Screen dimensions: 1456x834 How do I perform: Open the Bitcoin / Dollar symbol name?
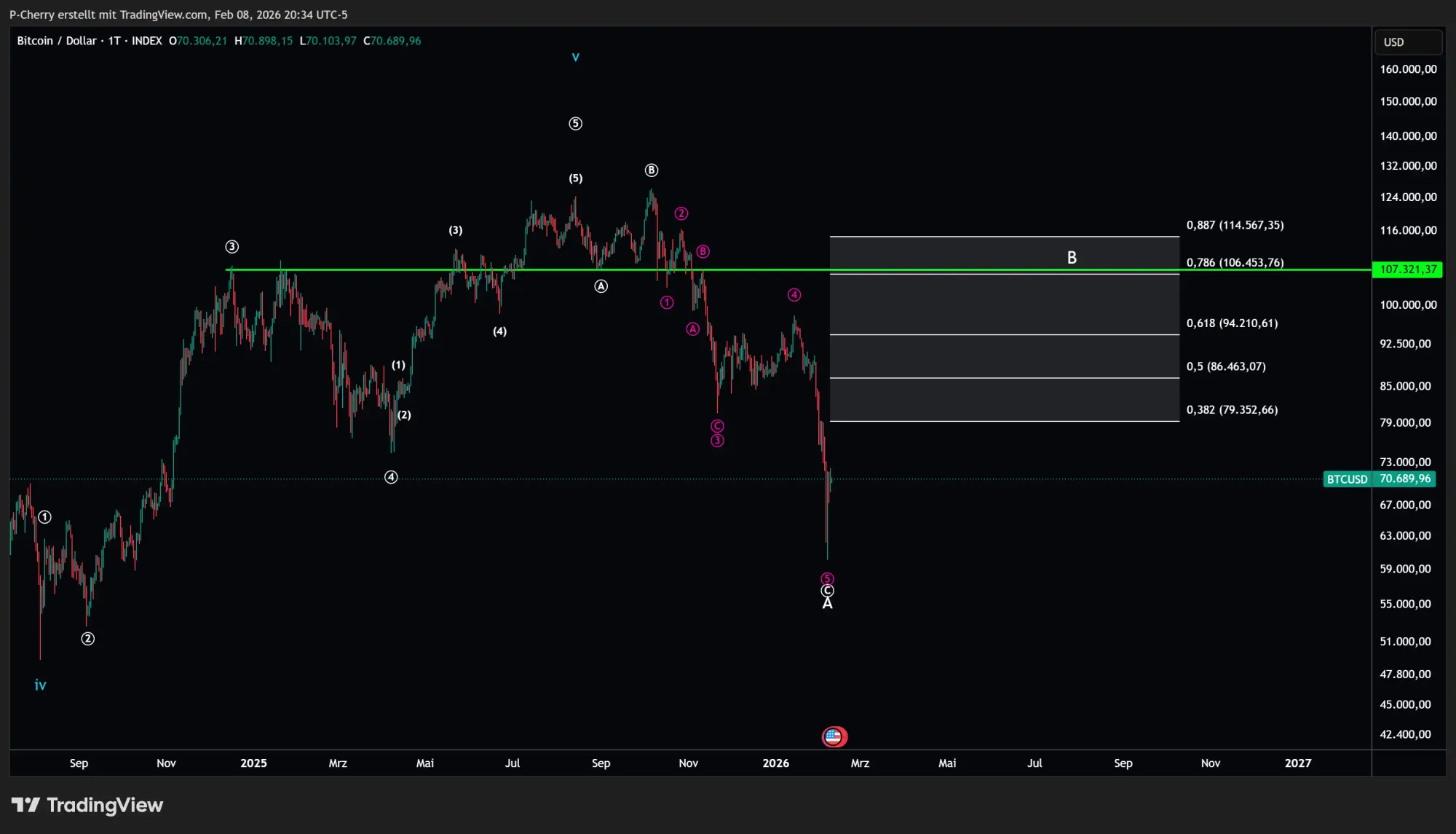pos(57,41)
